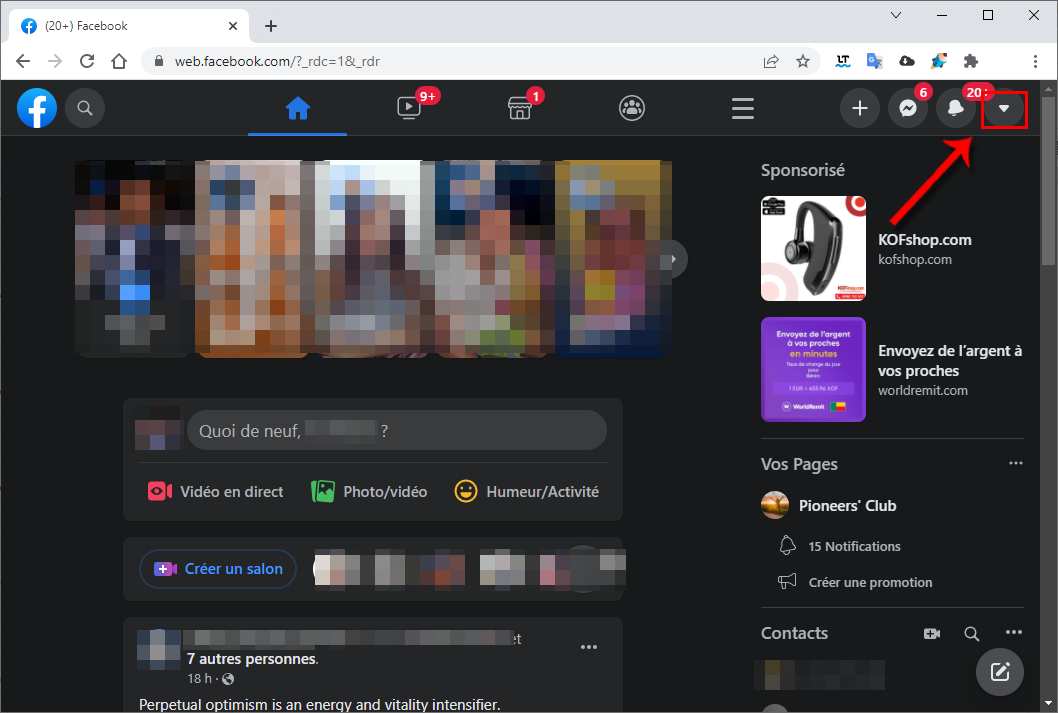Click the Facebook logo

tap(37, 108)
